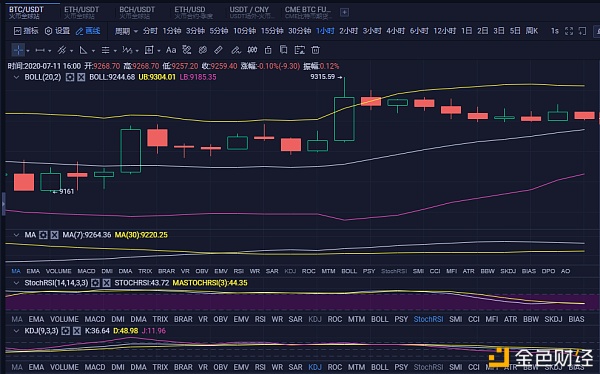This screenshot has width=600, height=374.
Task: Click the lock drawings icon
Action: (268, 50)
